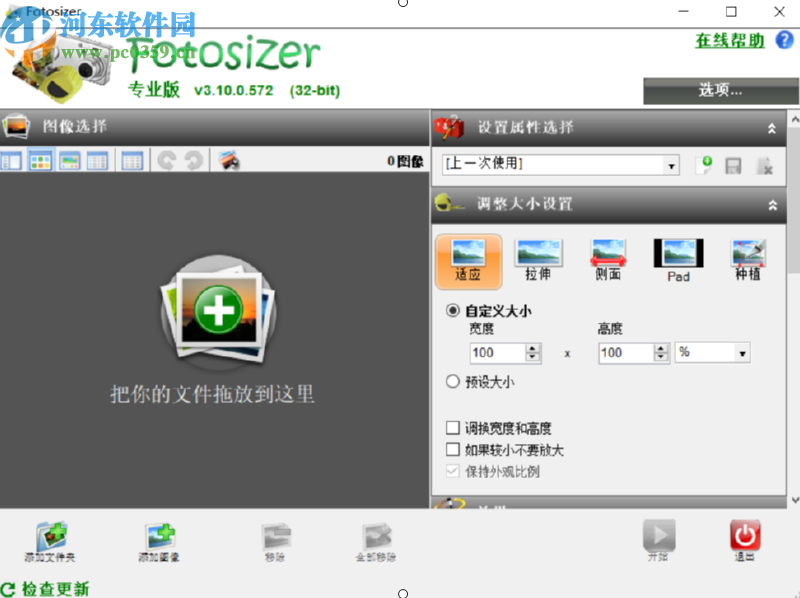The height and width of the screenshot is (598, 800).
Task: Click the 选项 (Options) button
Action: (x=718, y=90)
